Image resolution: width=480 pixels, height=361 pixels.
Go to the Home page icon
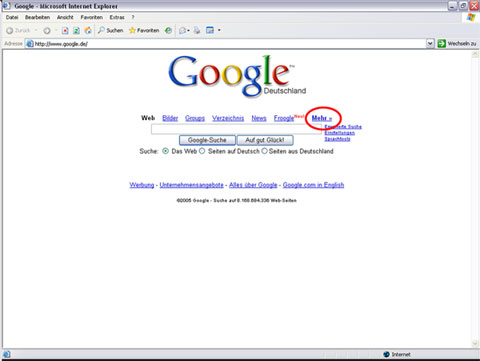[88, 30]
